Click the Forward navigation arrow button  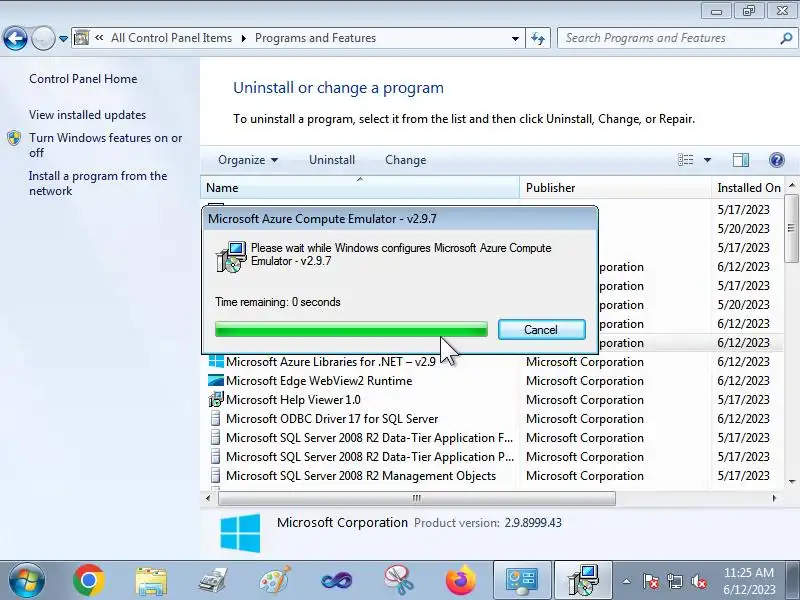pyautogui.click(x=43, y=38)
